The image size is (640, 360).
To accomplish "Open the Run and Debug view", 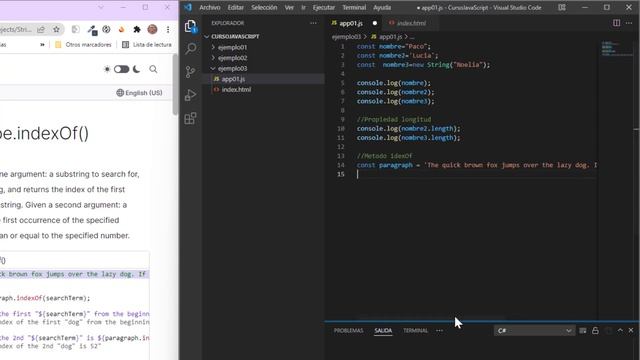I will click(191, 95).
